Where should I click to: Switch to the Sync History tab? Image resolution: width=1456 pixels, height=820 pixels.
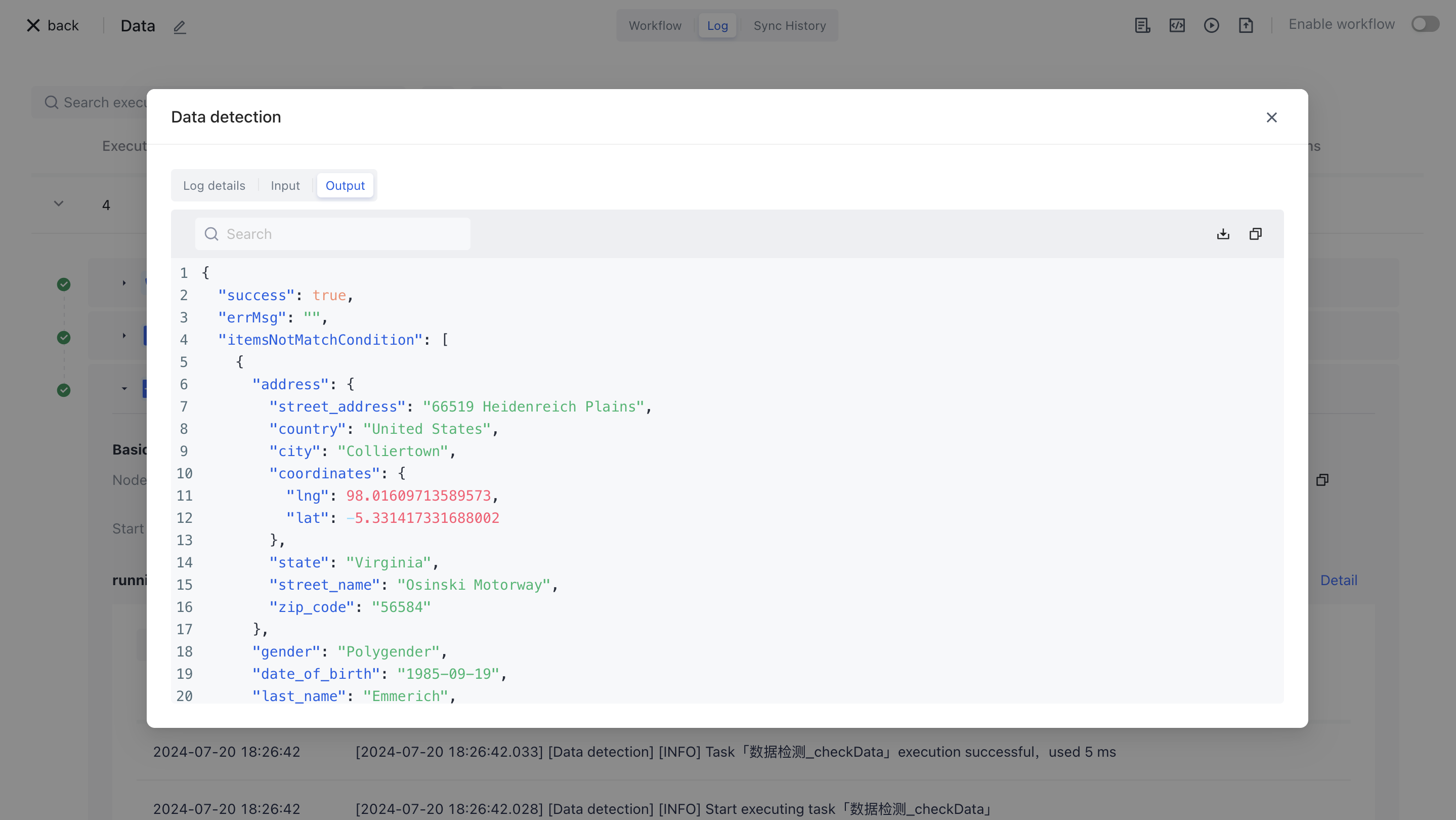click(789, 25)
